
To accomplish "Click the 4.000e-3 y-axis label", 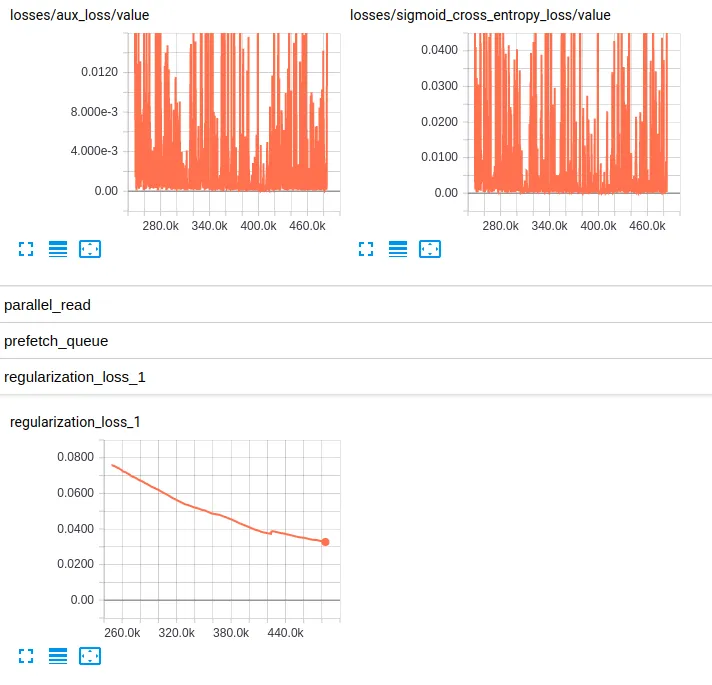I will click(x=94, y=151).
